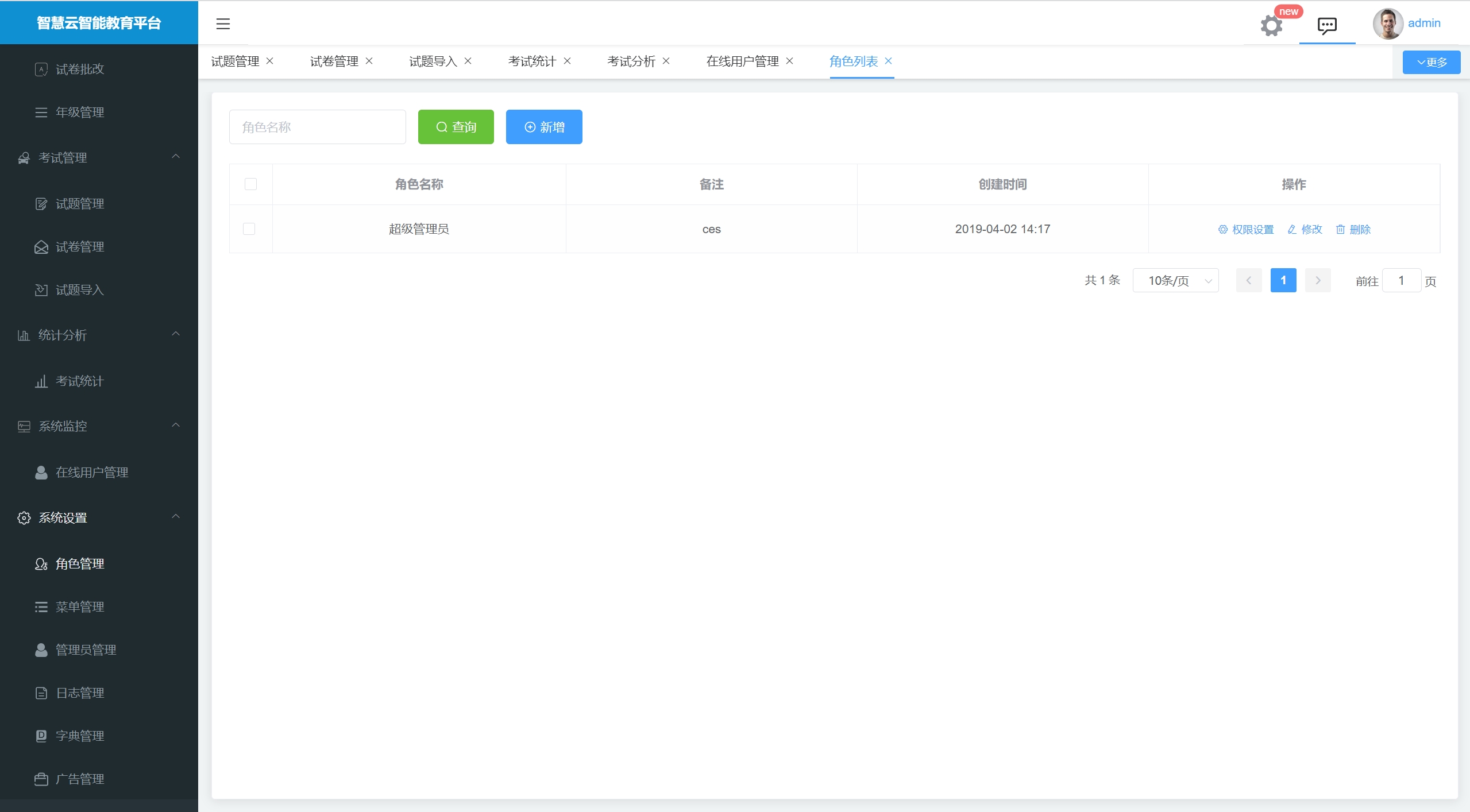Open 字典管理 in sidebar
The height and width of the screenshot is (812, 1470).
[80, 736]
